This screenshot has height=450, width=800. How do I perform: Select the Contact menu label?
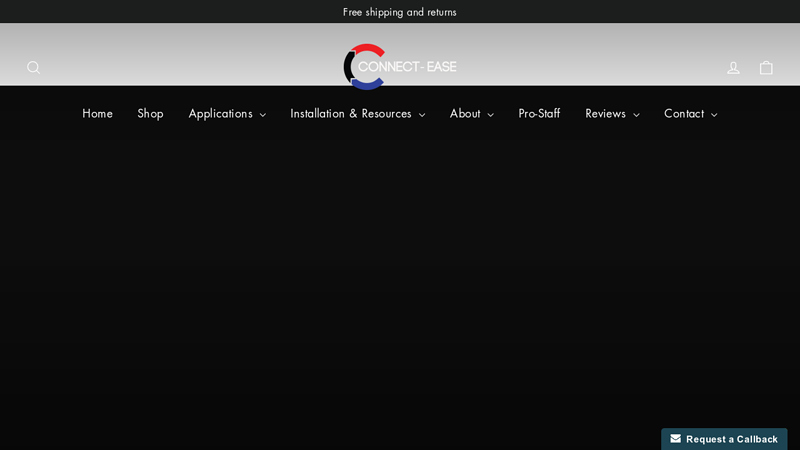[684, 113]
